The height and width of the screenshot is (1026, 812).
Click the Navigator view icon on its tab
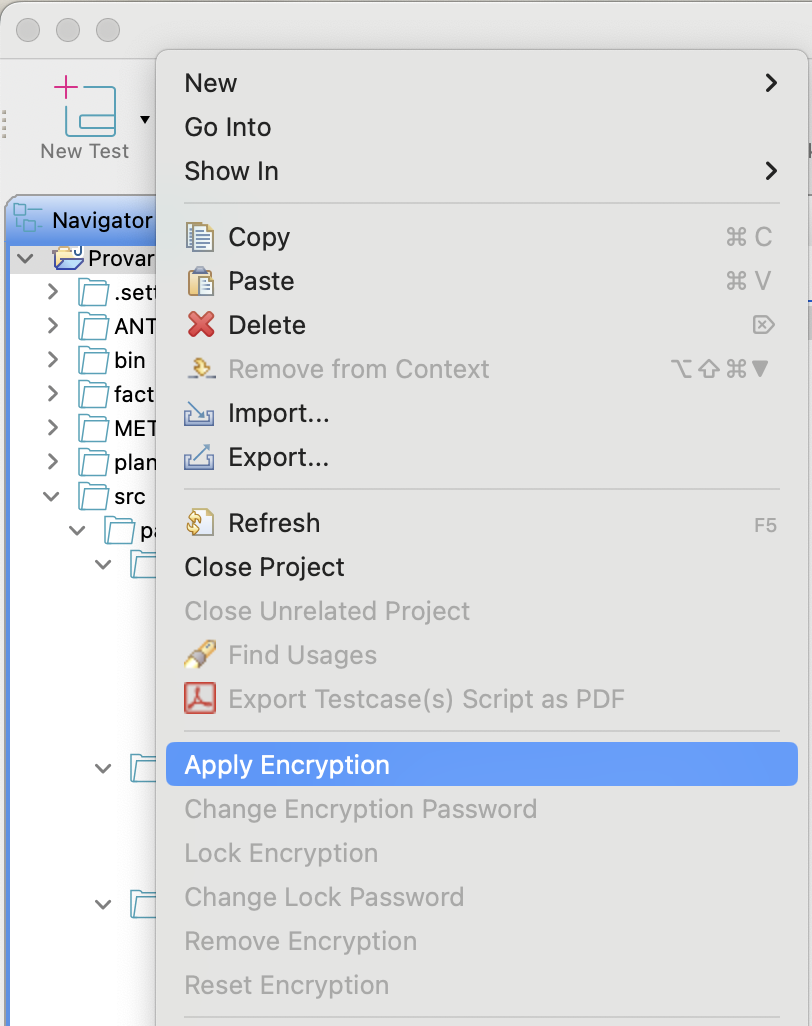coord(28,219)
